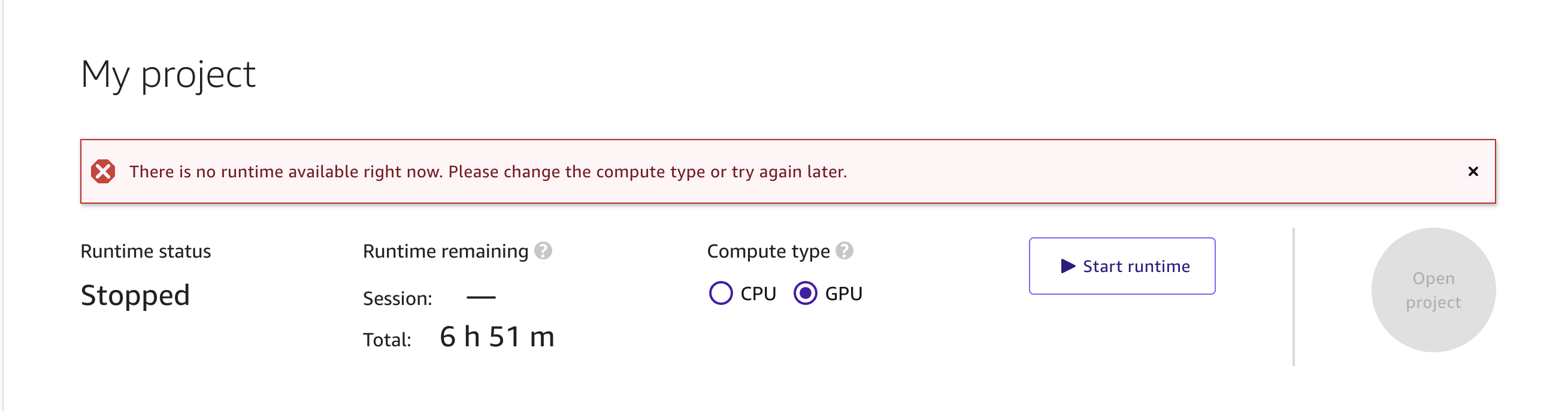Click the Runtime status Stopped label

tap(135, 295)
